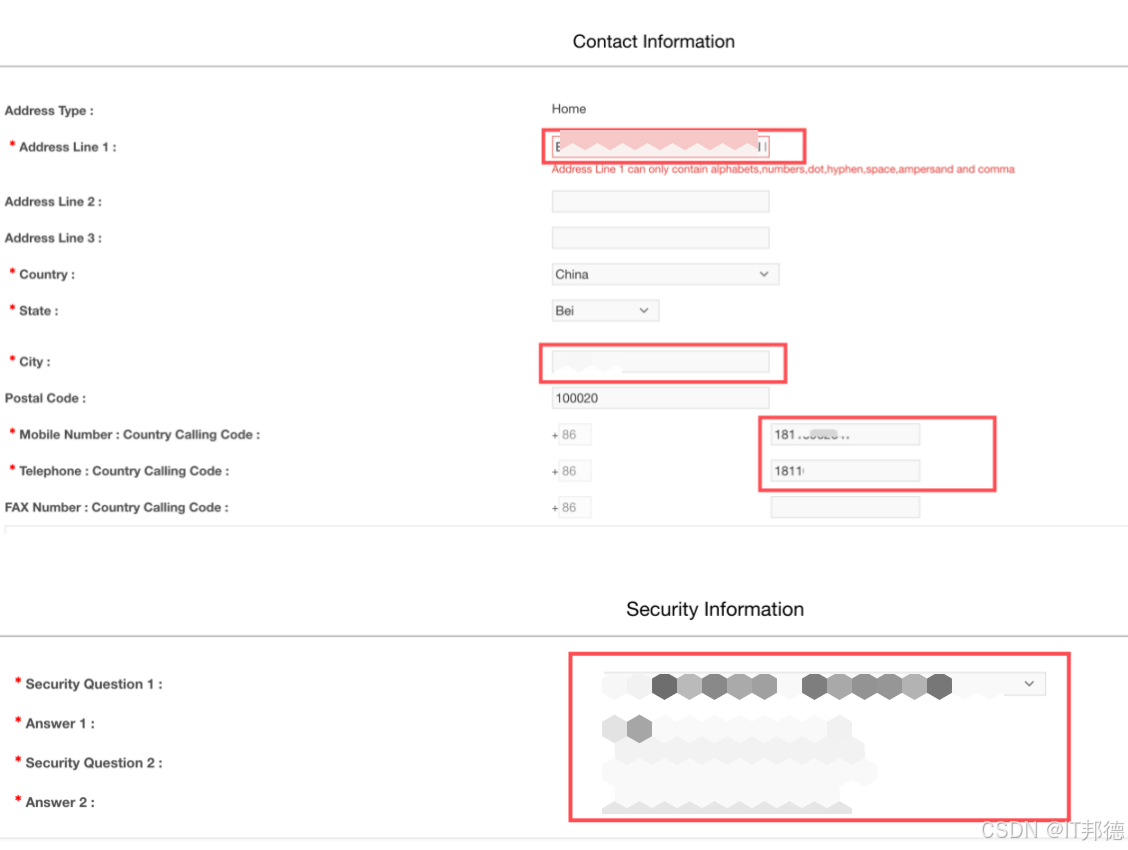Click the Home address type value

[x=569, y=109]
